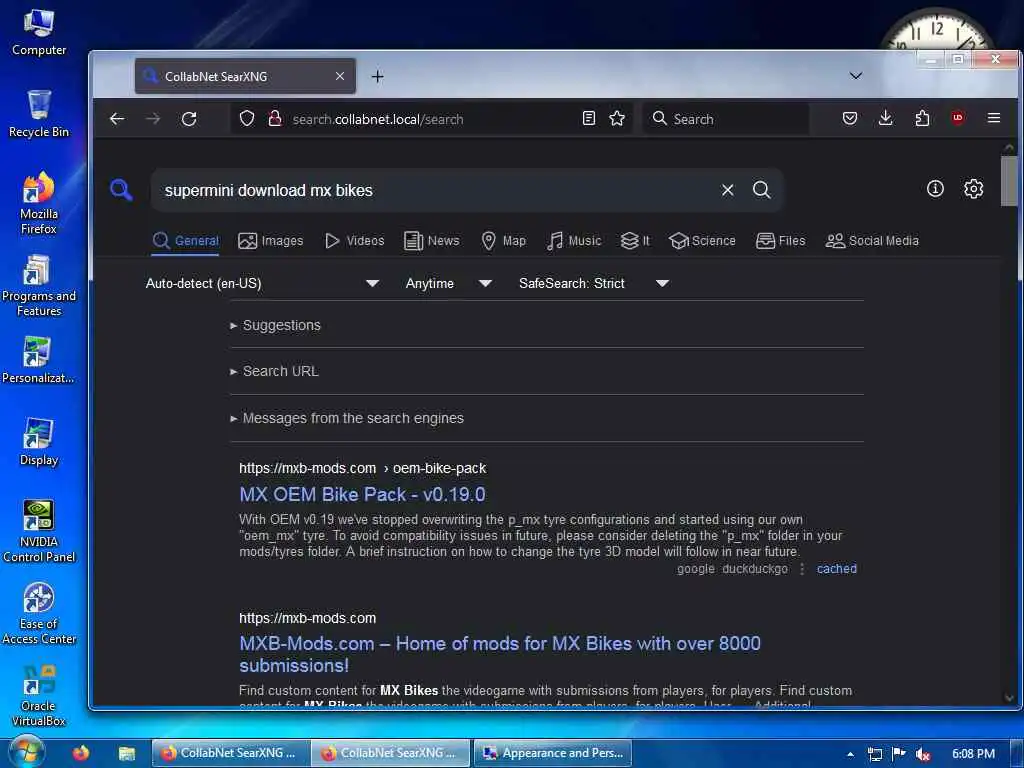Focus the SearXNG query input field
1024x768 pixels.
438,190
